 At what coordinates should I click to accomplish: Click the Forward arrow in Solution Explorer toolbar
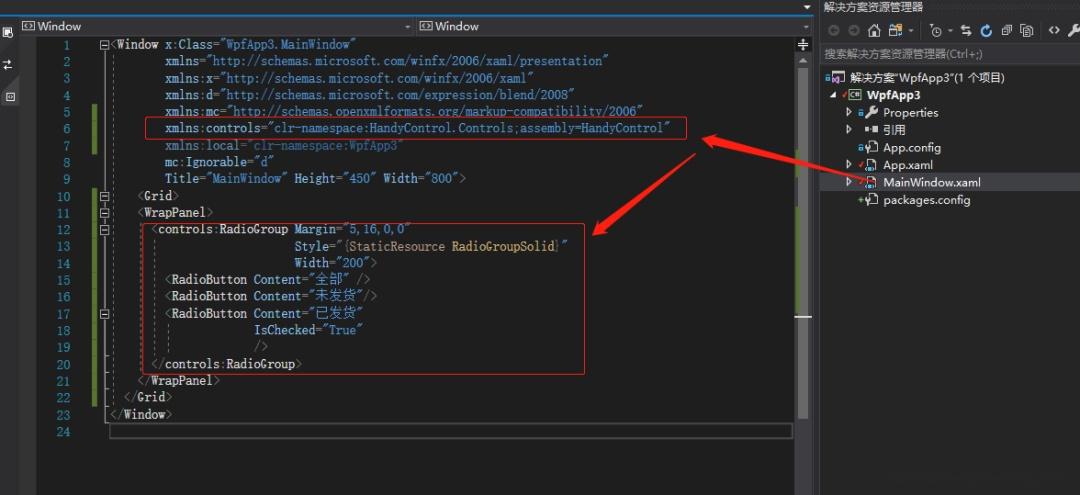tap(854, 30)
